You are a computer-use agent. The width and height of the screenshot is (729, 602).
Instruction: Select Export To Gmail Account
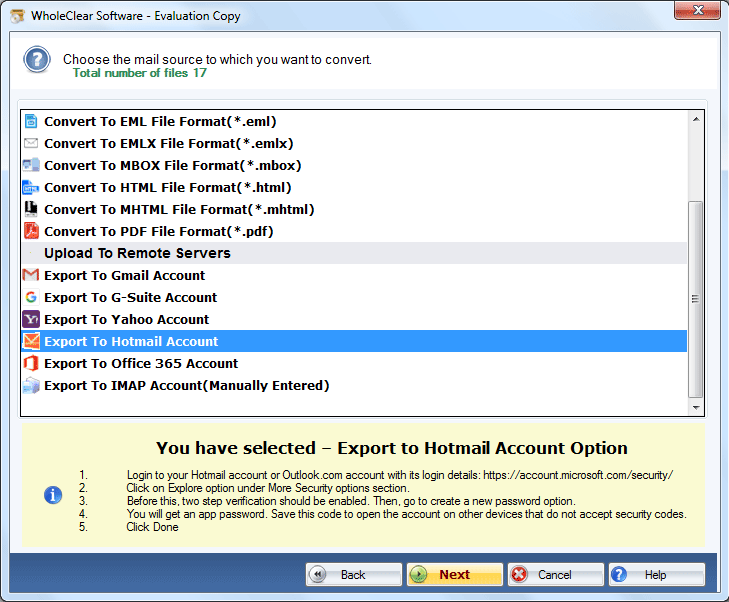(x=354, y=275)
